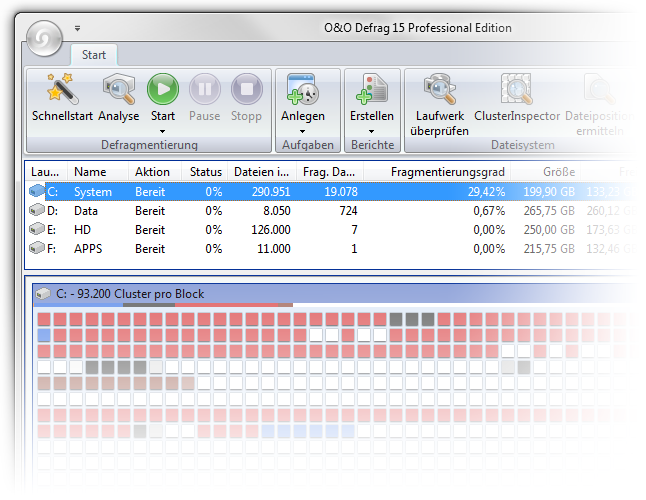This screenshot has height=500, width=646.
Task: Select the System drive name cell
Action: (x=93, y=192)
